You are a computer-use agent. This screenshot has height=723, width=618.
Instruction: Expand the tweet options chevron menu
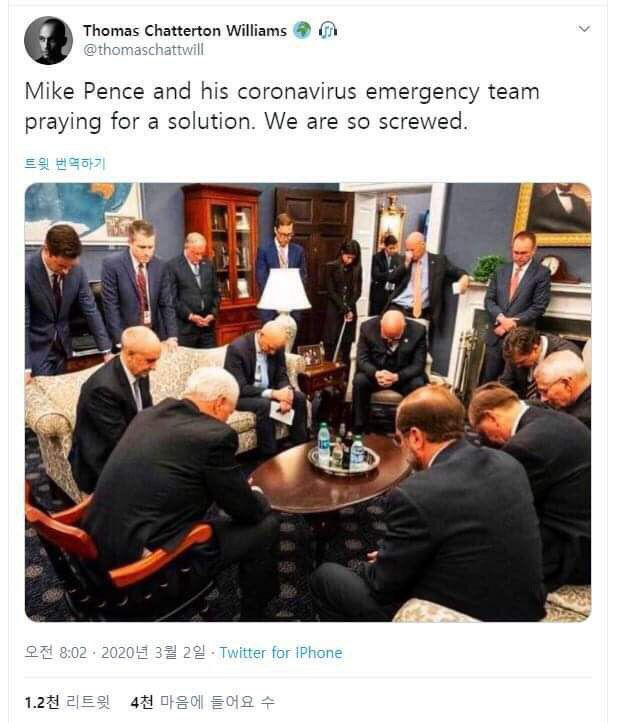[x=584, y=29]
